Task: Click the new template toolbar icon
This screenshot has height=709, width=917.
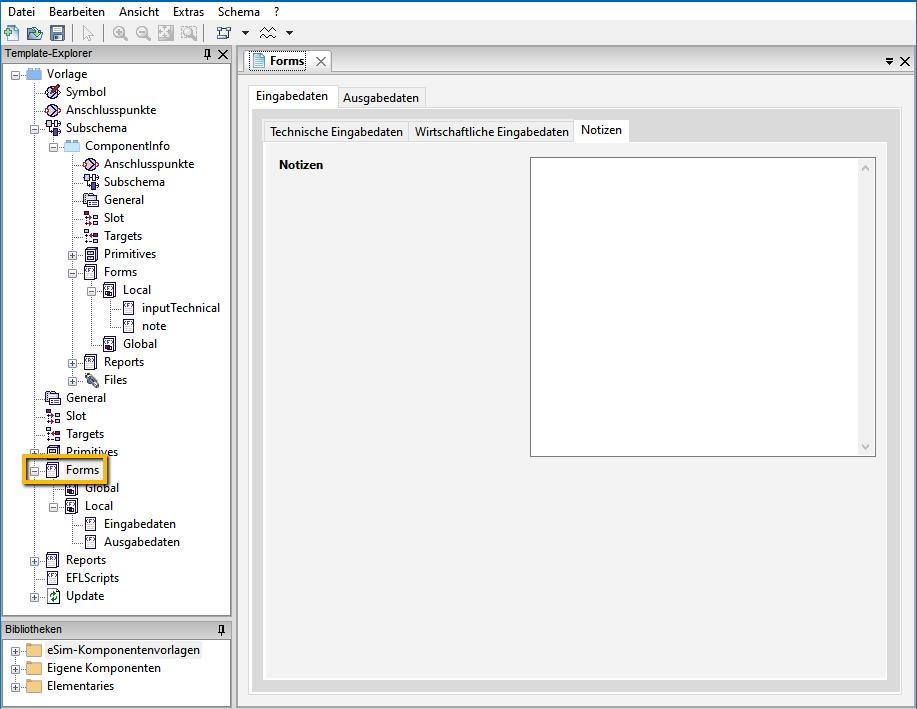Action: 11,33
